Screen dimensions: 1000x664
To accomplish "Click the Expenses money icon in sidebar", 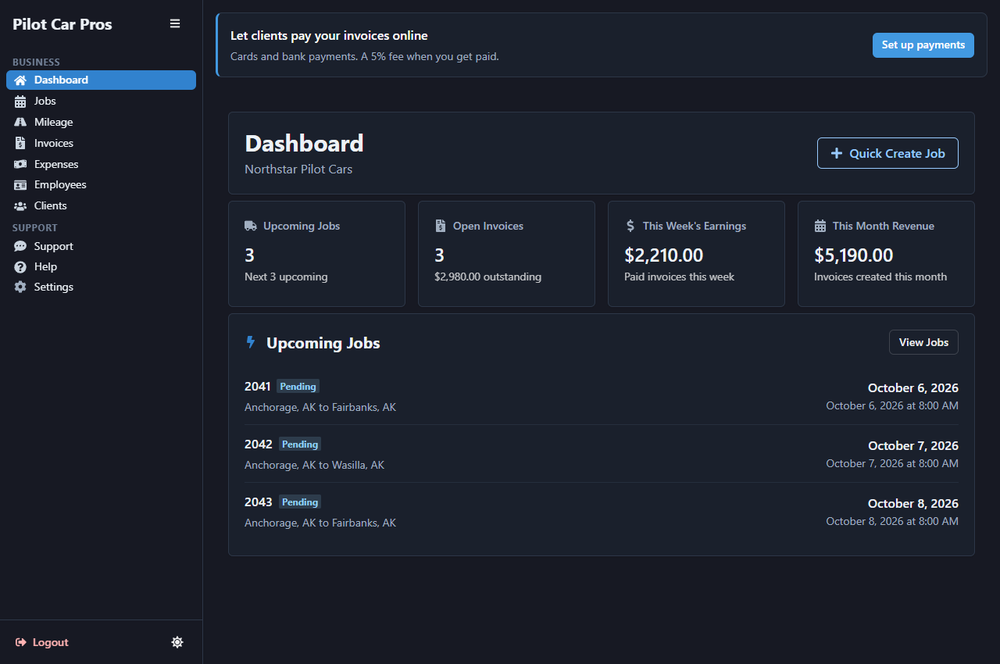I will pos(20,164).
